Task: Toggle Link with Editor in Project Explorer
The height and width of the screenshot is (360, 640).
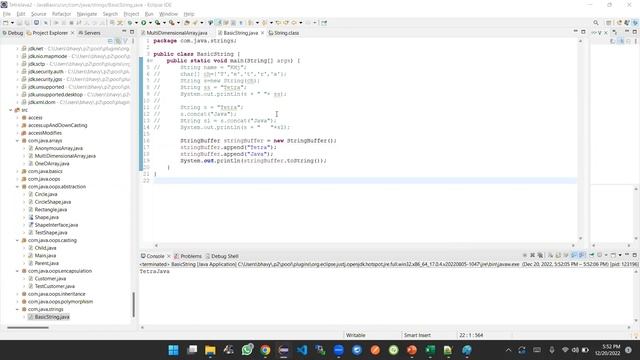Action: [118, 41]
